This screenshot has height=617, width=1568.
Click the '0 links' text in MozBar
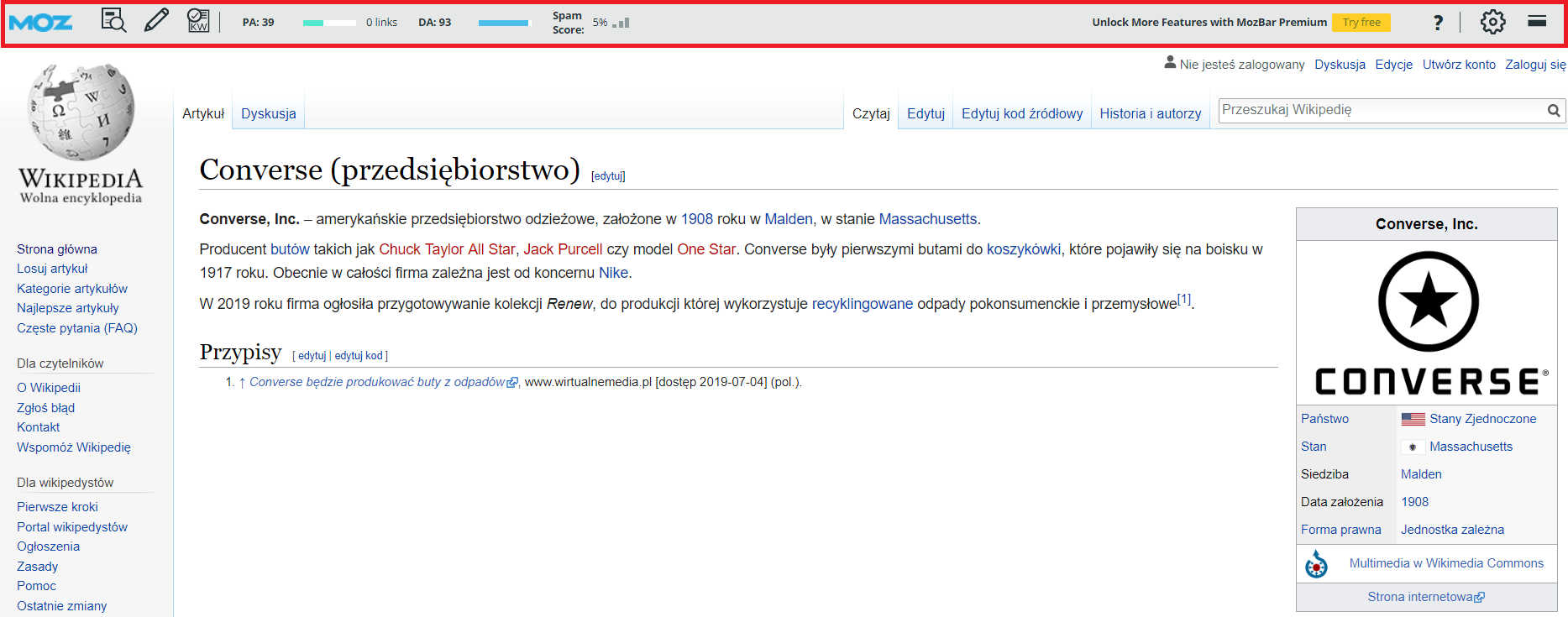point(381,23)
